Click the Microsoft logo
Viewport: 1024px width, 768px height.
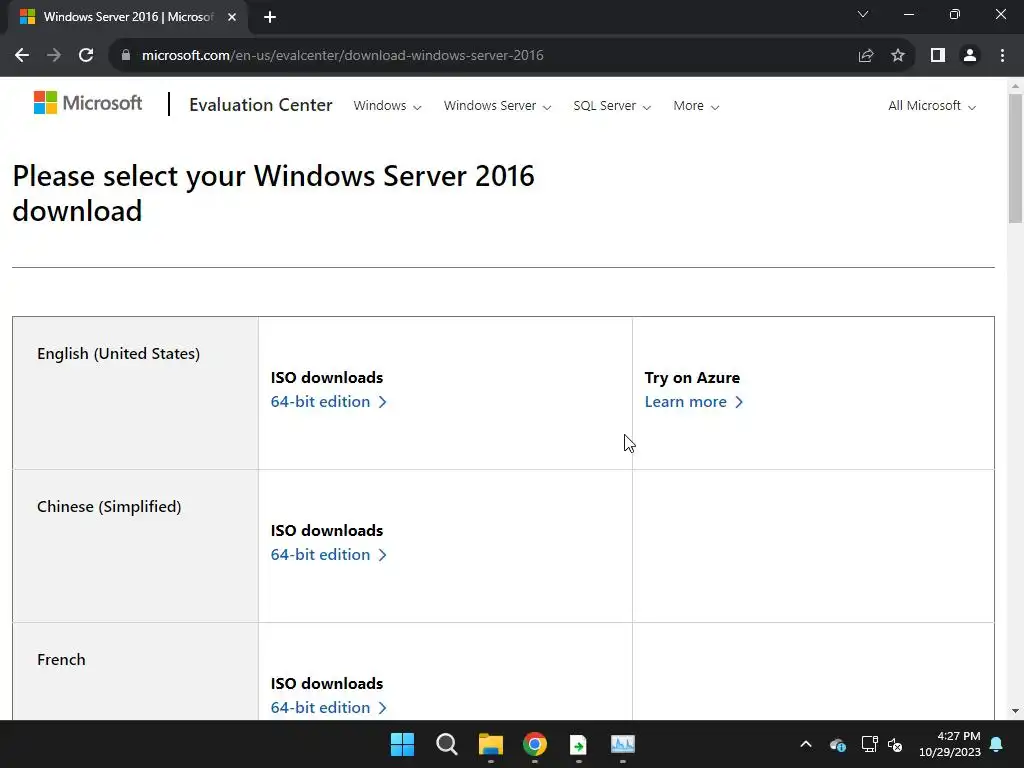(x=88, y=103)
